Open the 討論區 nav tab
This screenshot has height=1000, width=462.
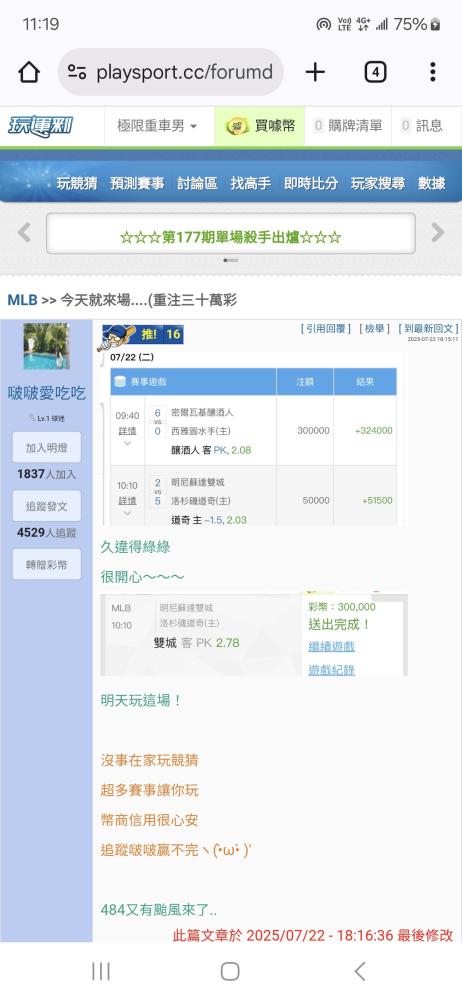tap(197, 184)
